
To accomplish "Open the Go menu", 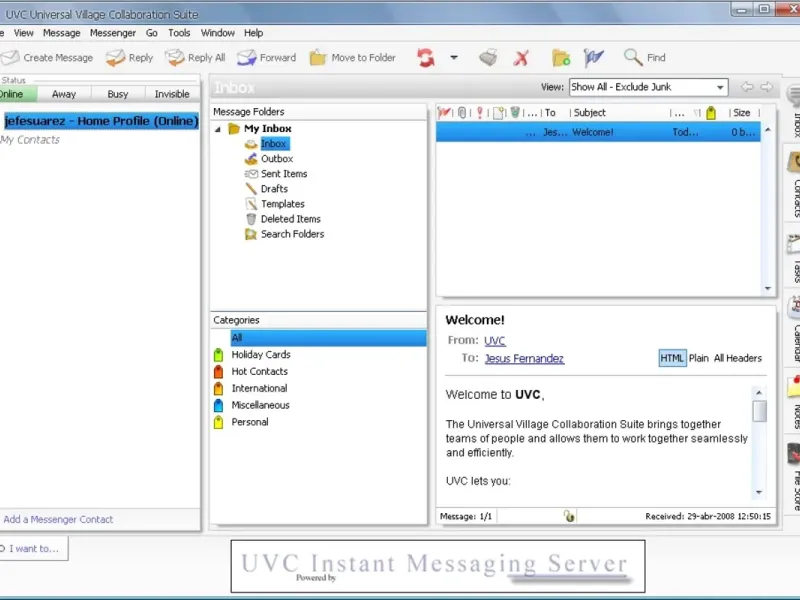I will tap(152, 33).
